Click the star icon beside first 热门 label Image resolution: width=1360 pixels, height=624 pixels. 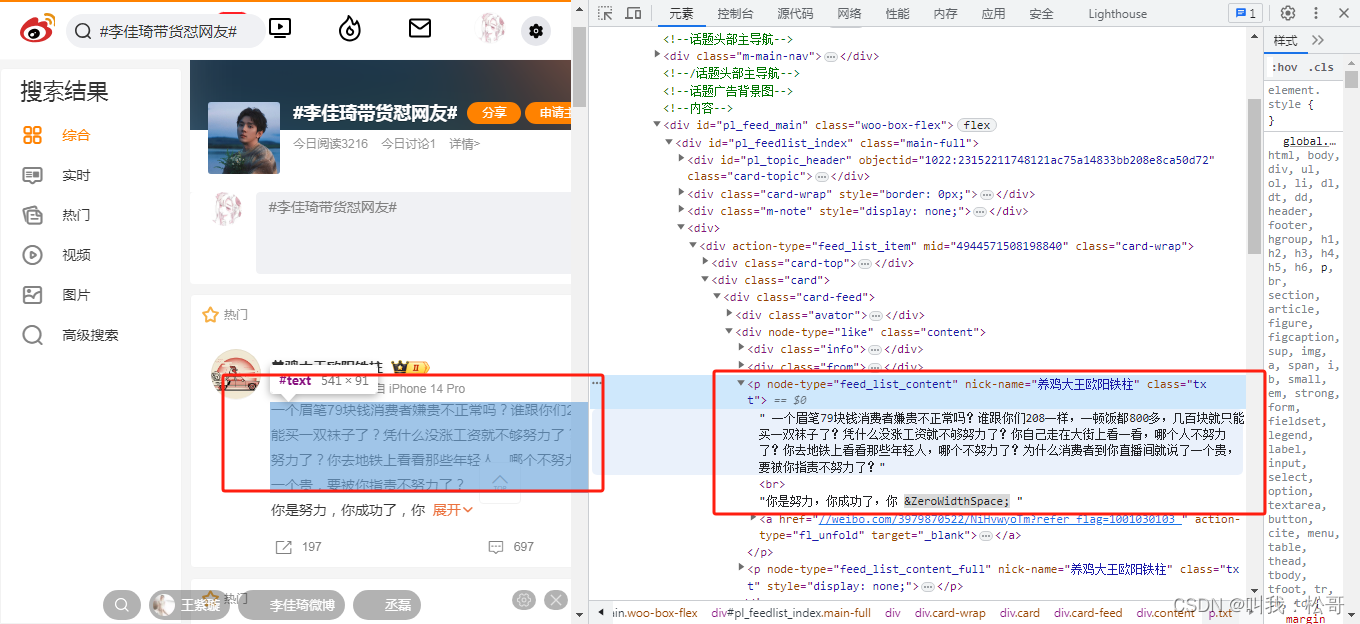(210, 314)
